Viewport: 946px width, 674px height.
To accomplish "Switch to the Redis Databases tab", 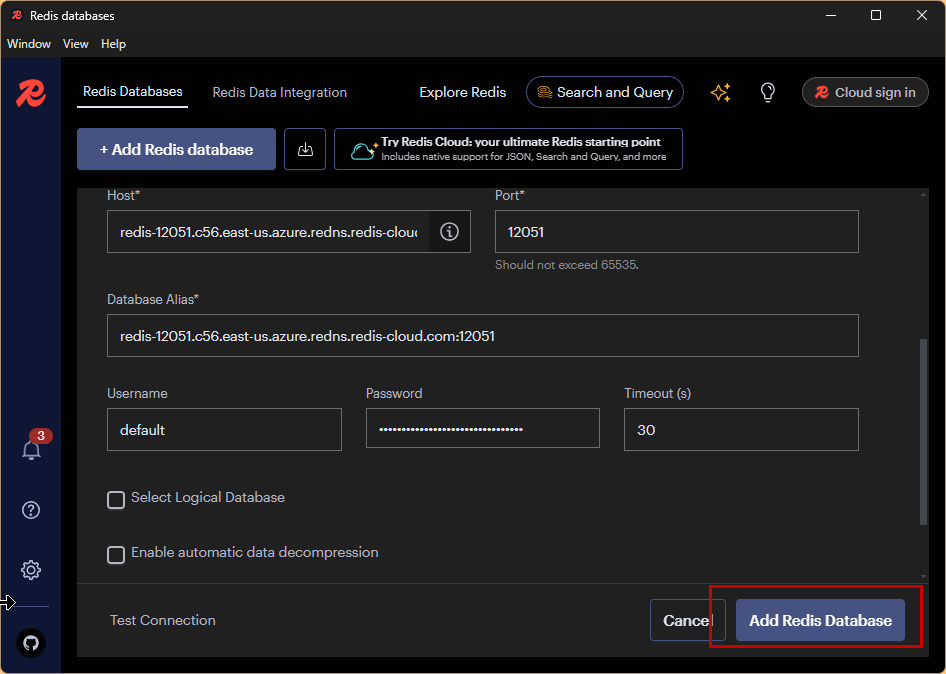I will click(x=133, y=92).
